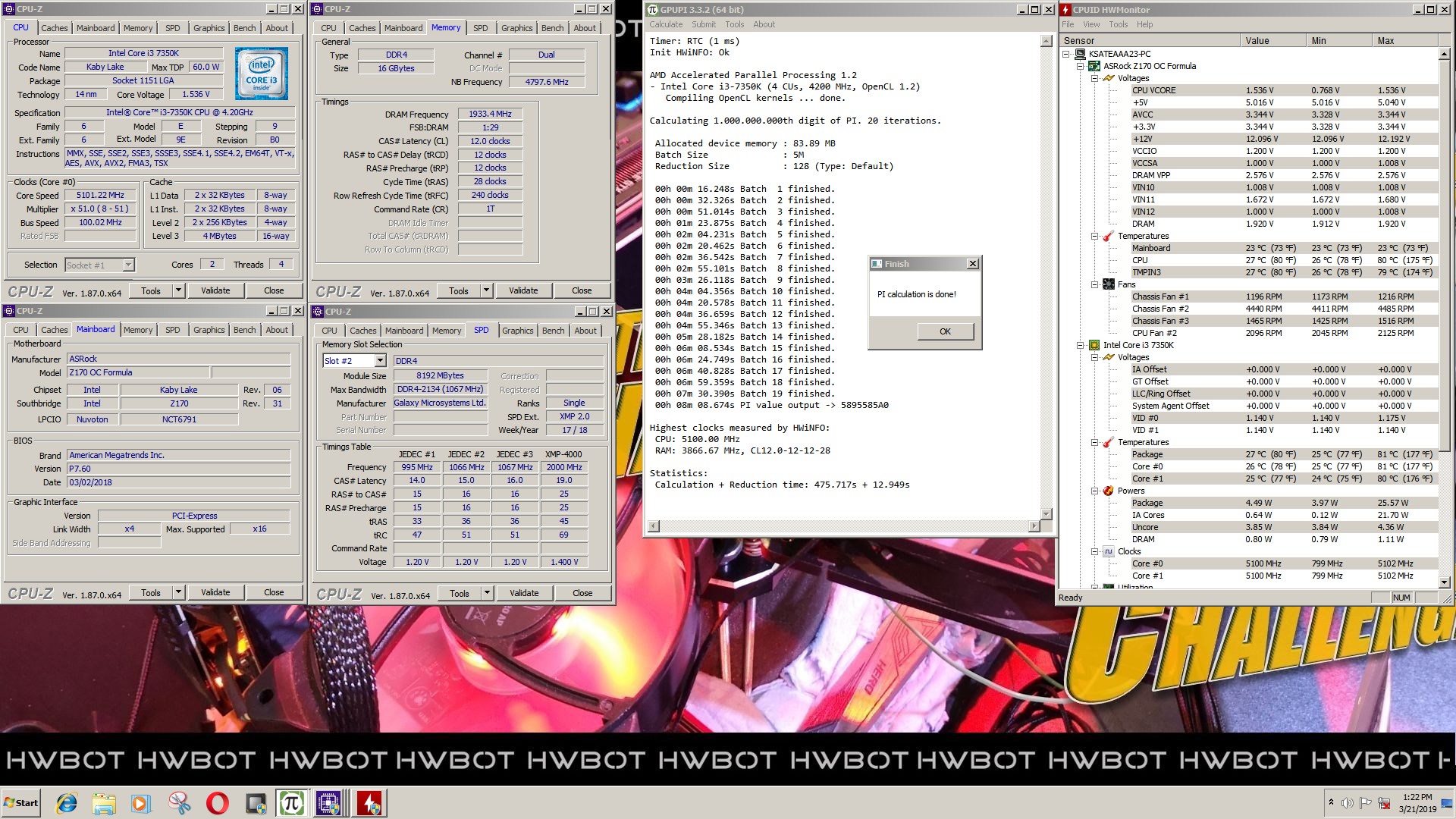Click Validate in the CPU-Z Memory window
The width and height of the screenshot is (1456, 819).
523,290
